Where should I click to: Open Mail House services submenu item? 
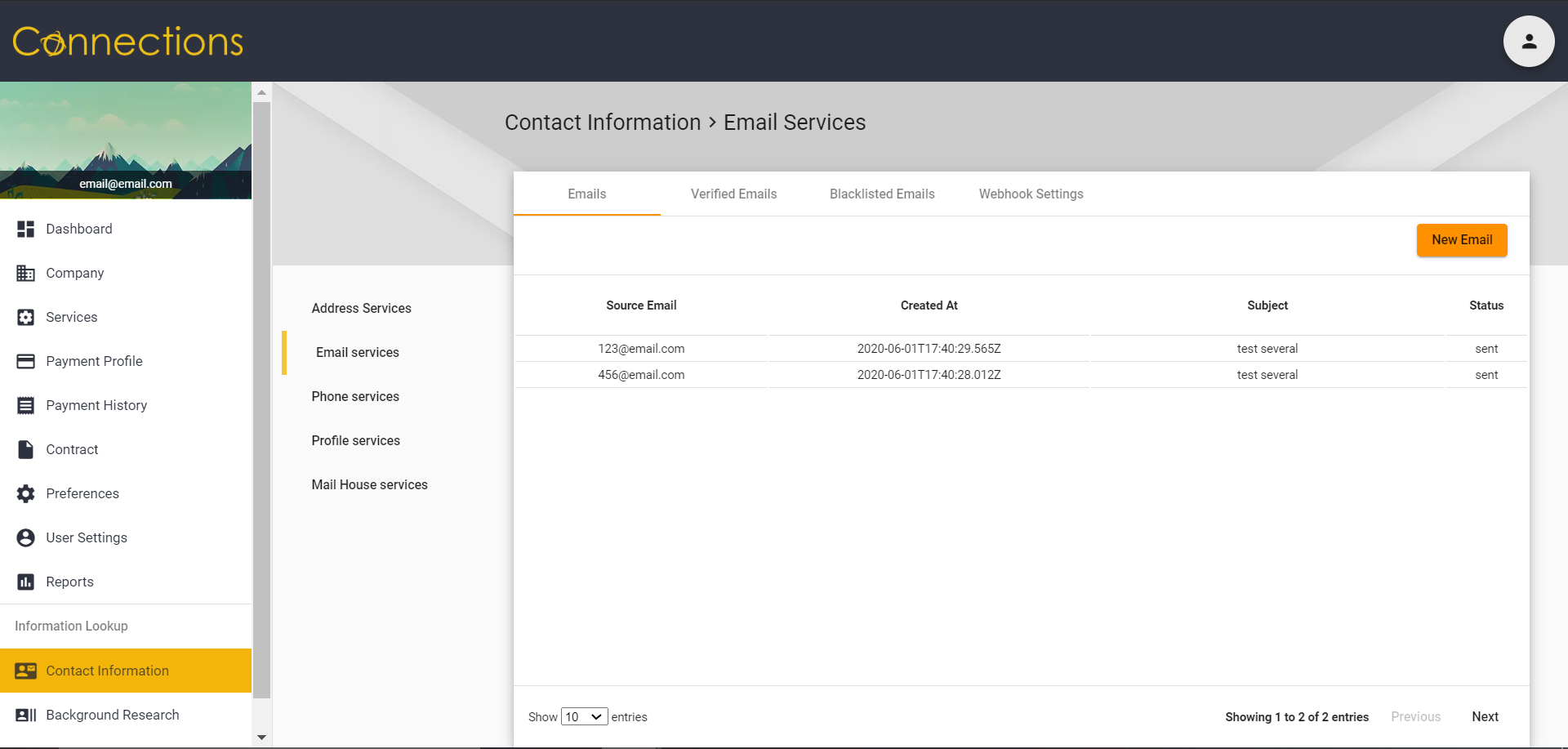tap(369, 484)
